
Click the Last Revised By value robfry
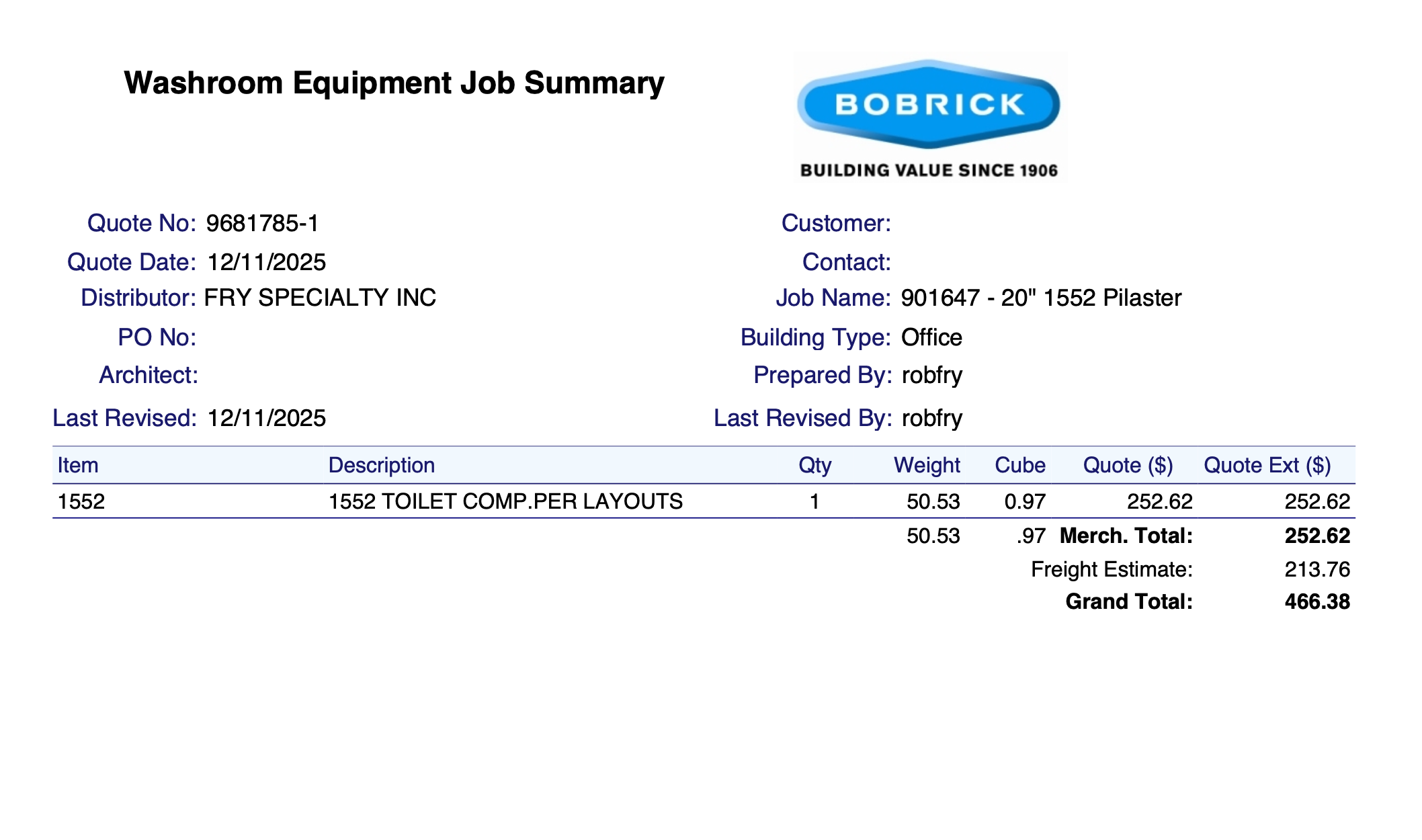tap(931, 418)
